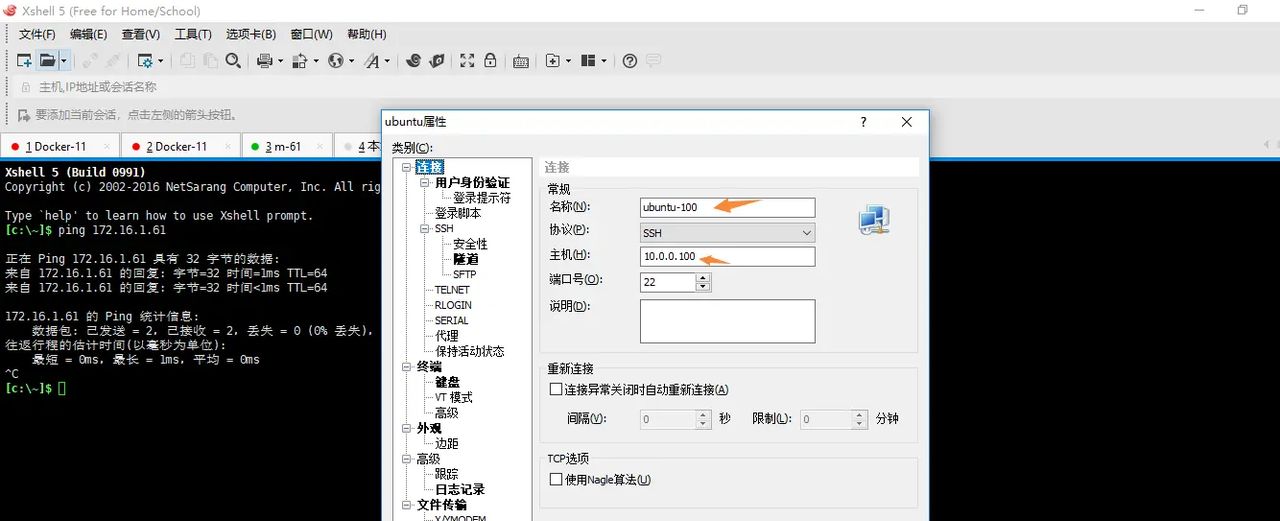Viewport: 1280px width, 521px height.
Task: Select 安全性 in category tree
Action: [470, 244]
